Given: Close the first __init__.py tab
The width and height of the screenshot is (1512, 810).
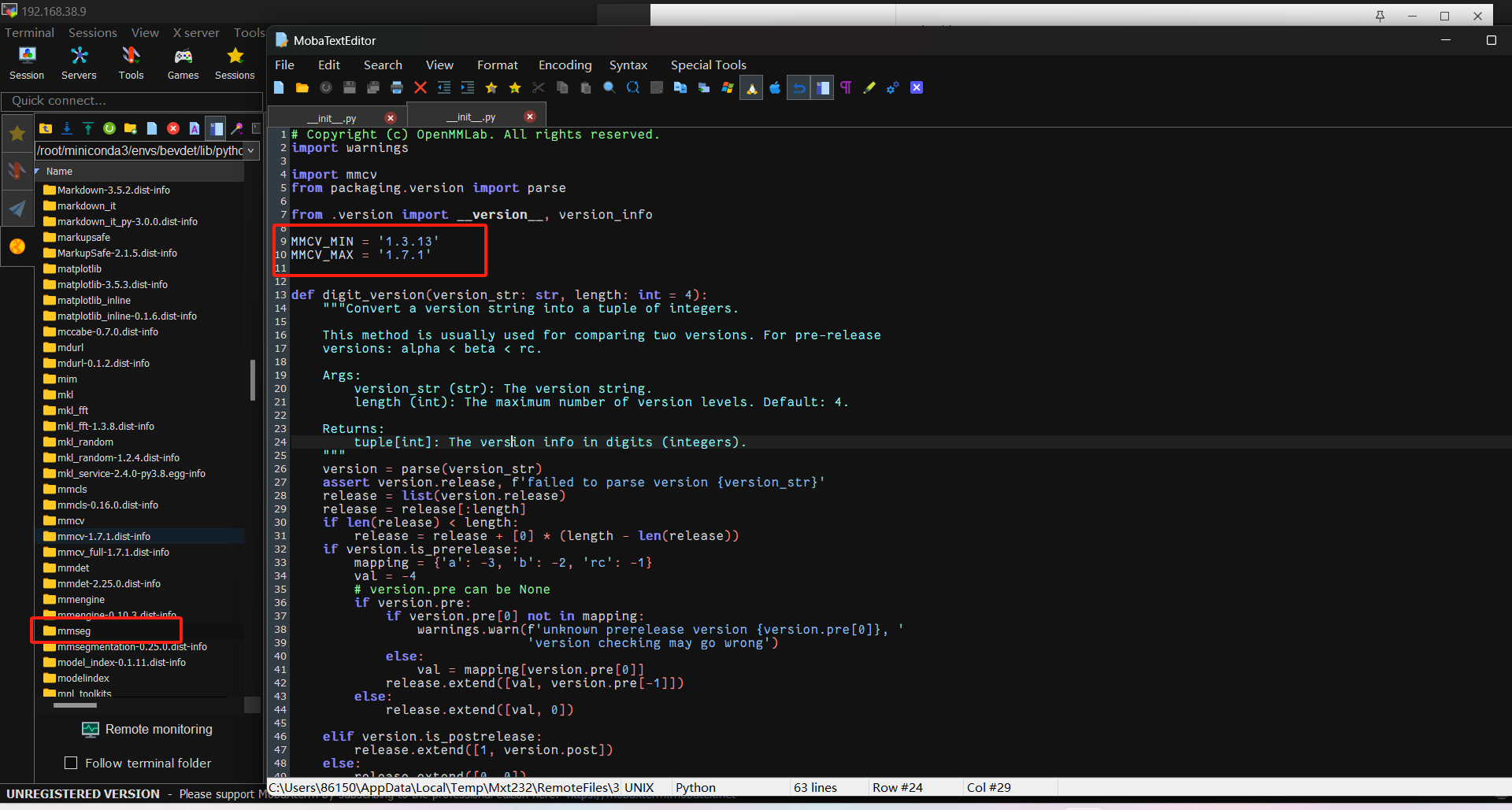Looking at the screenshot, I should click(391, 118).
